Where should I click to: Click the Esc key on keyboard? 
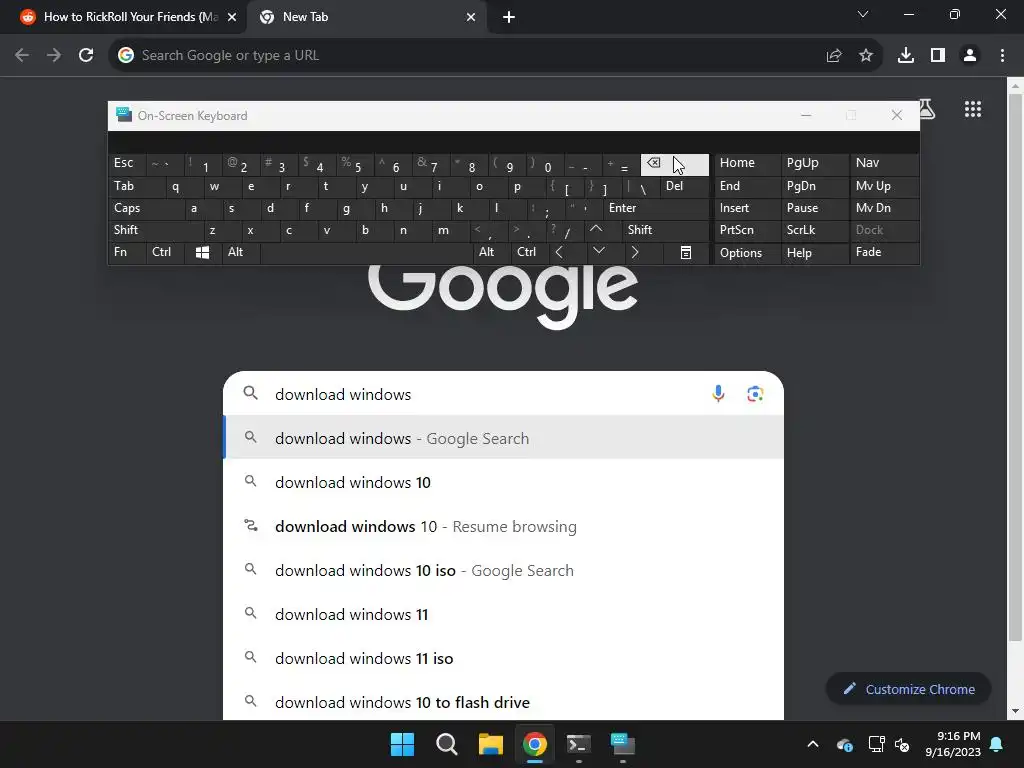coord(127,163)
